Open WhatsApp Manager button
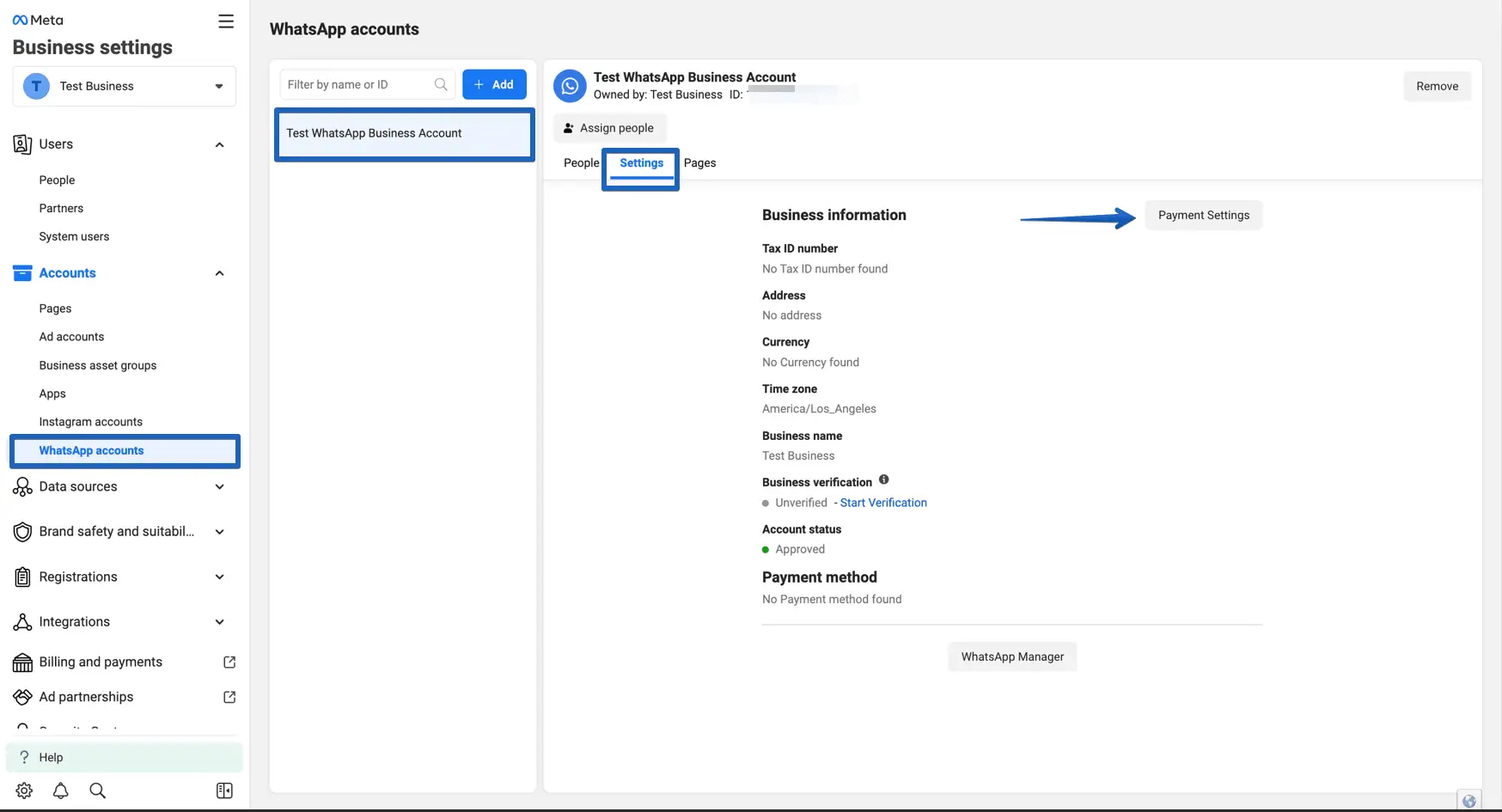The height and width of the screenshot is (812, 1502). (1012, 656)
